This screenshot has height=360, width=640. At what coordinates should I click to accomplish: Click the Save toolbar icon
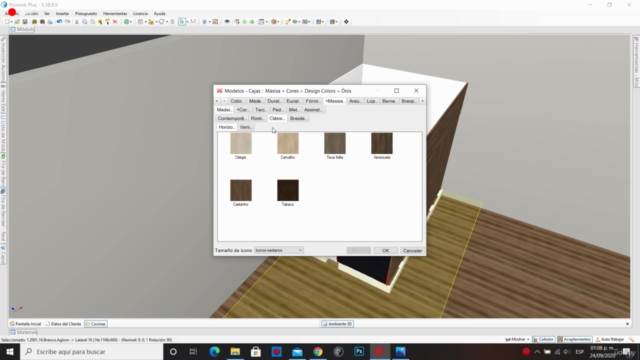coord(25,22)
